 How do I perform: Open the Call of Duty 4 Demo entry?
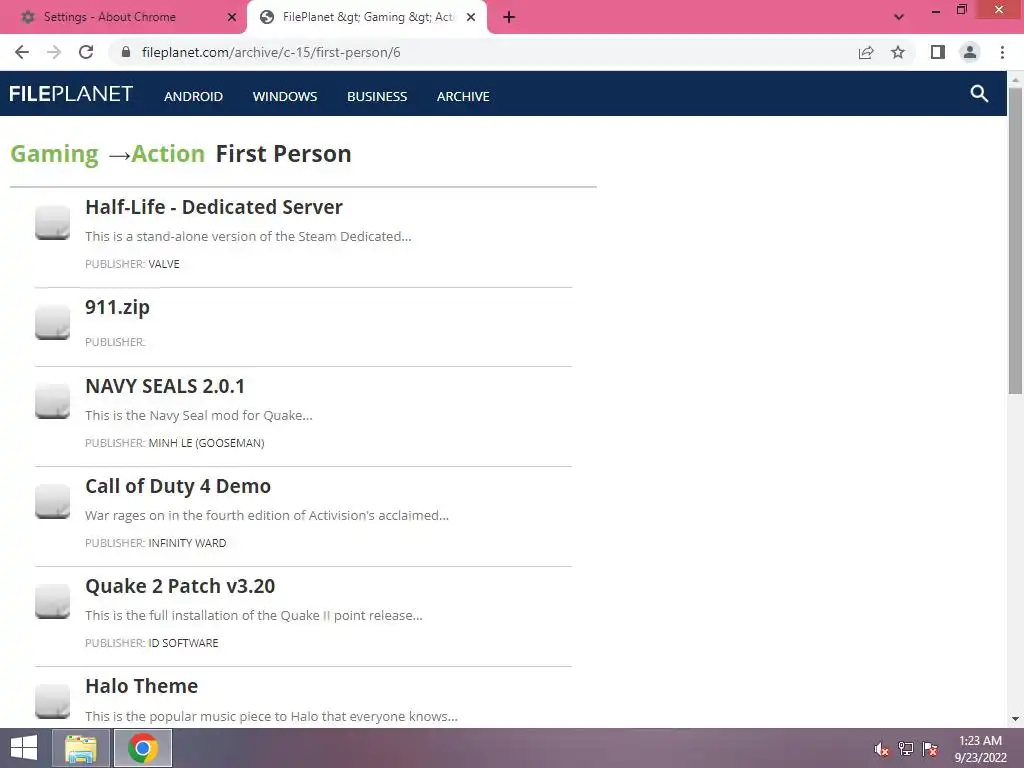coord(178,486)
